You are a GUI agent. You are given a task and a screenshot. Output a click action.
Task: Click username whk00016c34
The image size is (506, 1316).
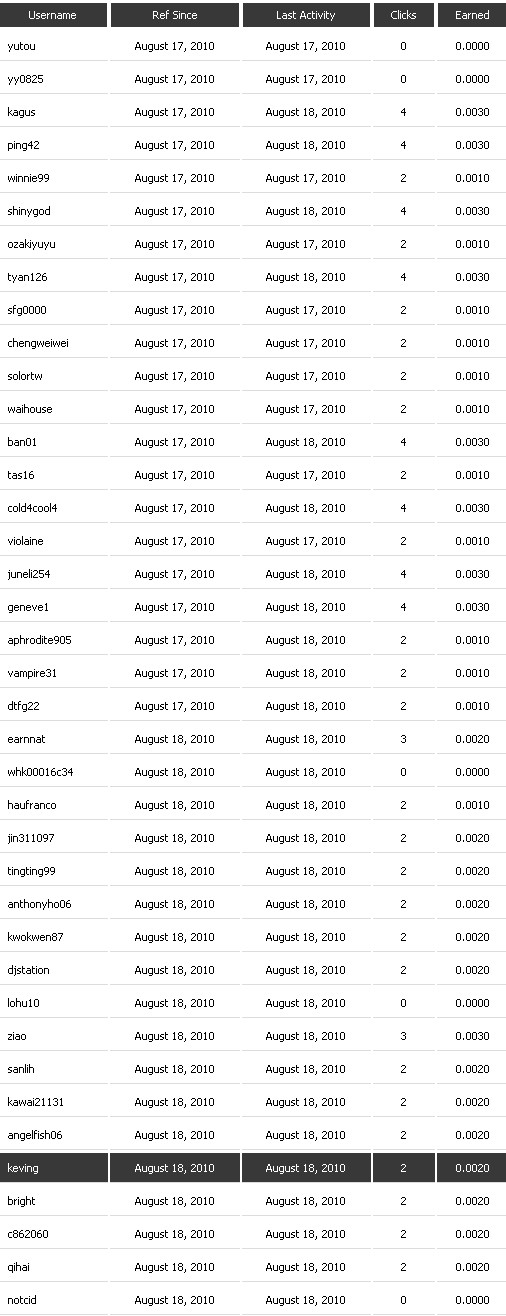(x=40, y=772)
